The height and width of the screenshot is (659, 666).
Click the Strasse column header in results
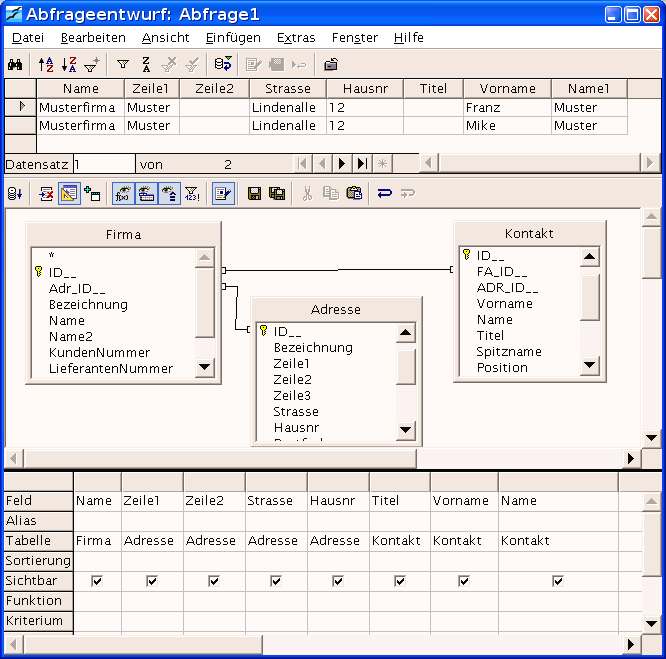[x=287, y=89]
